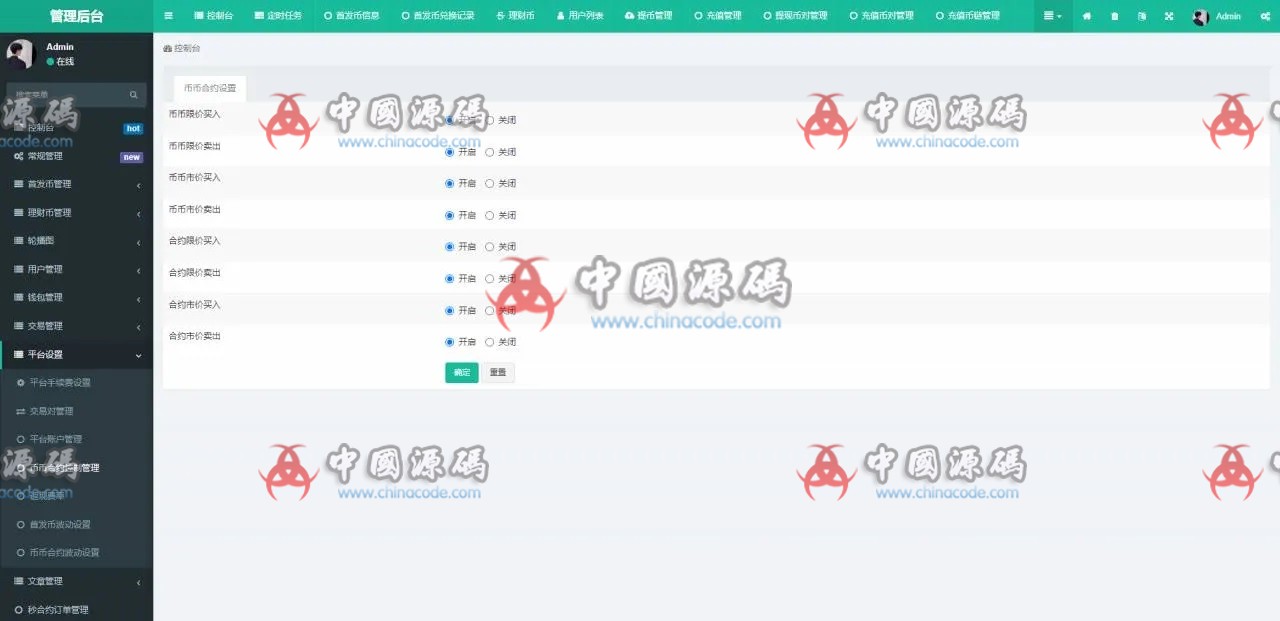Expand the 首发币管理 sidebar menu

tap(76, 184)
